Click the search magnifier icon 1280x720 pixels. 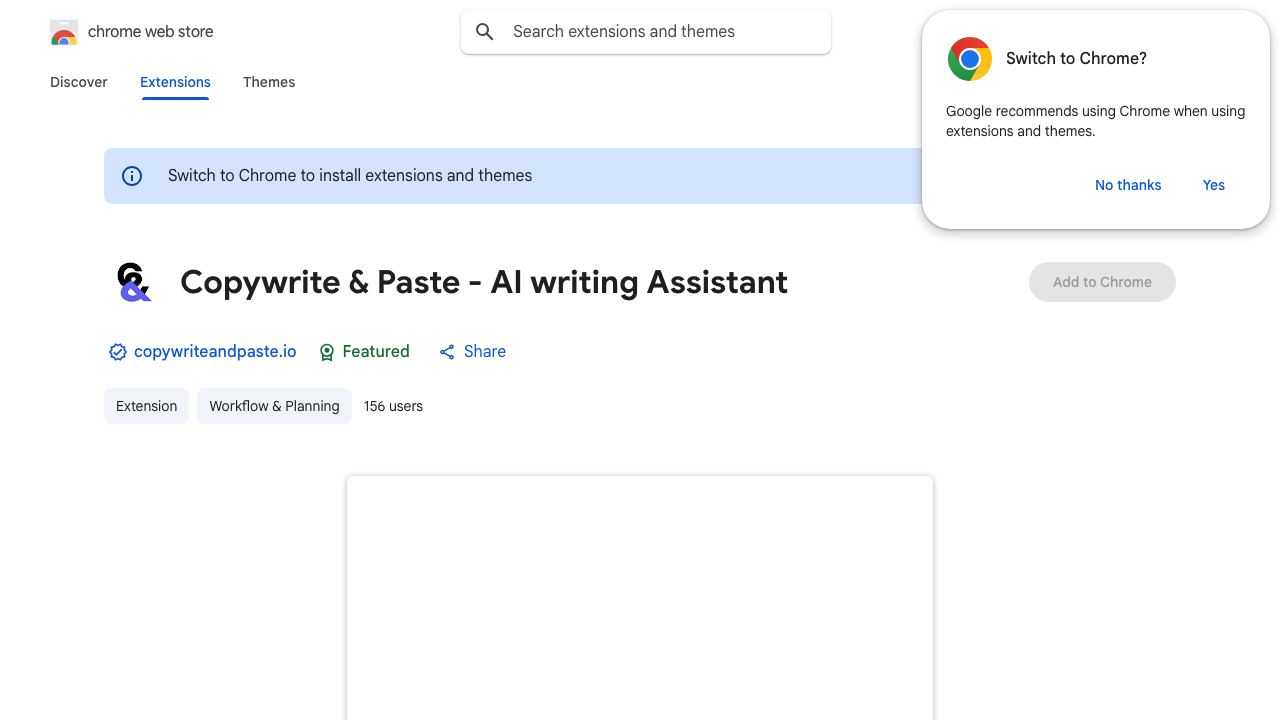coord(485,32)
